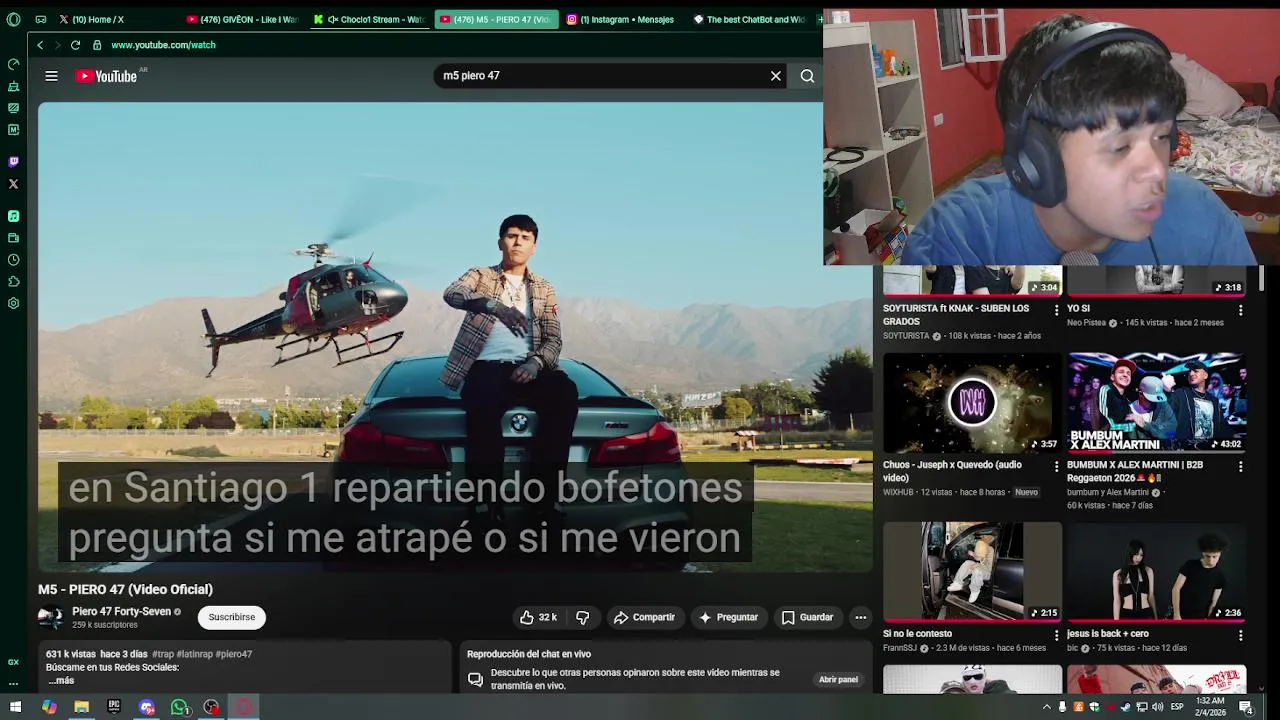This screenshot has width=1280, height=720.
Task: Expand the video description with '...más'
Action: [61, 680]
